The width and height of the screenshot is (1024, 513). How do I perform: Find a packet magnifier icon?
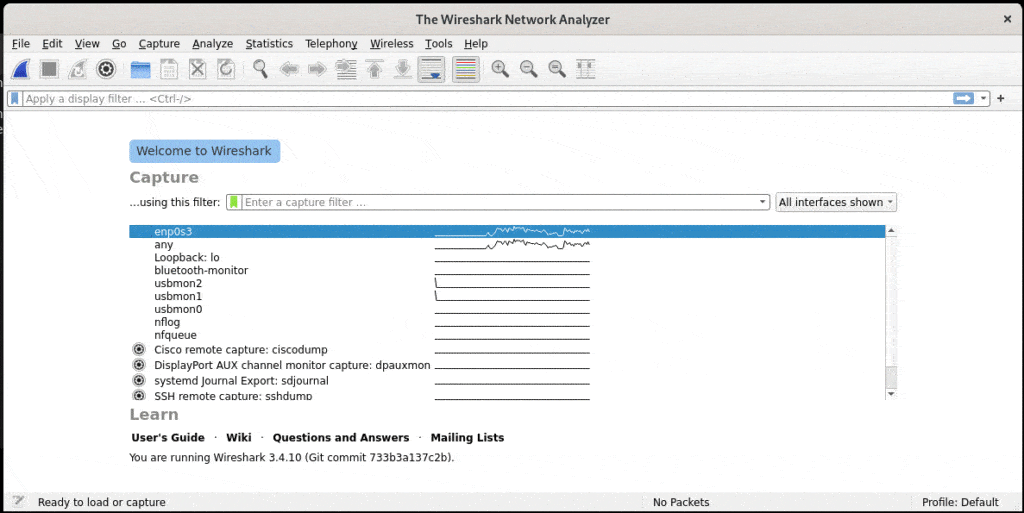point(261,69)
